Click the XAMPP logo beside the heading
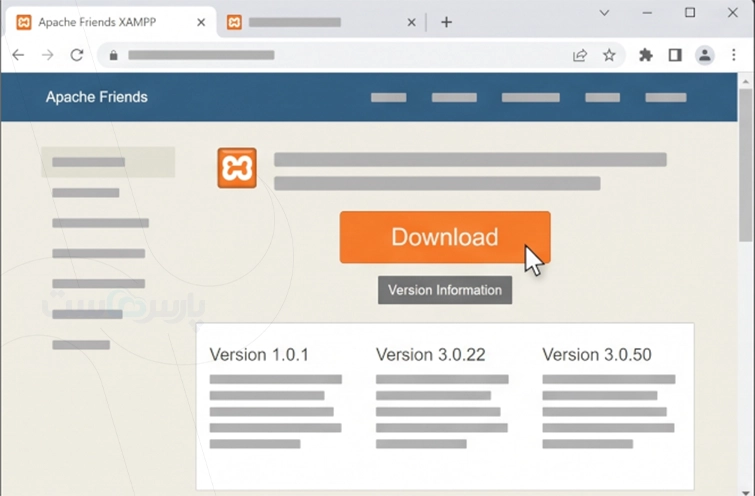This screenshot has width=755, height=496. click(237, 168)
